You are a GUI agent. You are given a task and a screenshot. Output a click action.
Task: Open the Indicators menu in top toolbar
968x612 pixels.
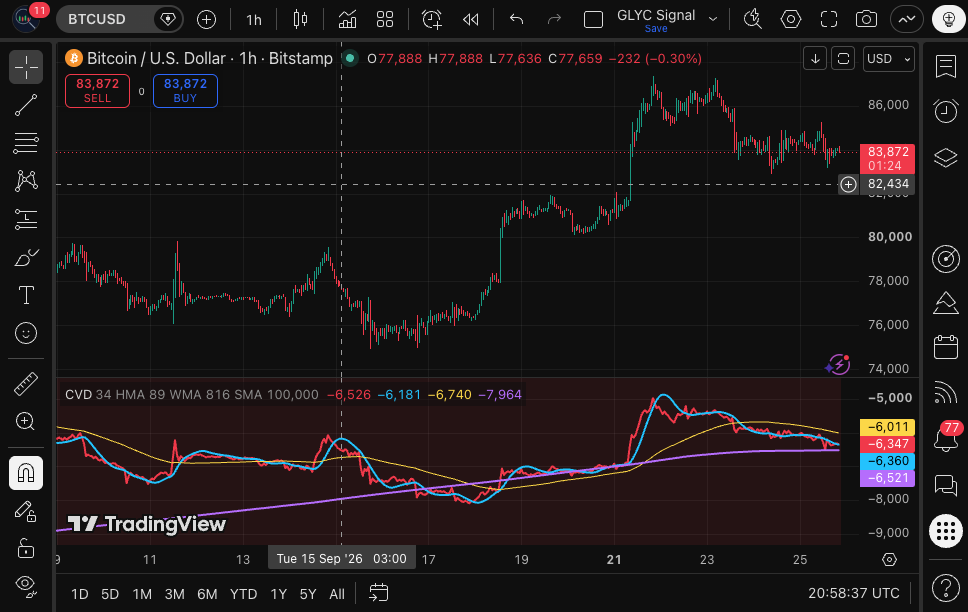tap(348, 20)
